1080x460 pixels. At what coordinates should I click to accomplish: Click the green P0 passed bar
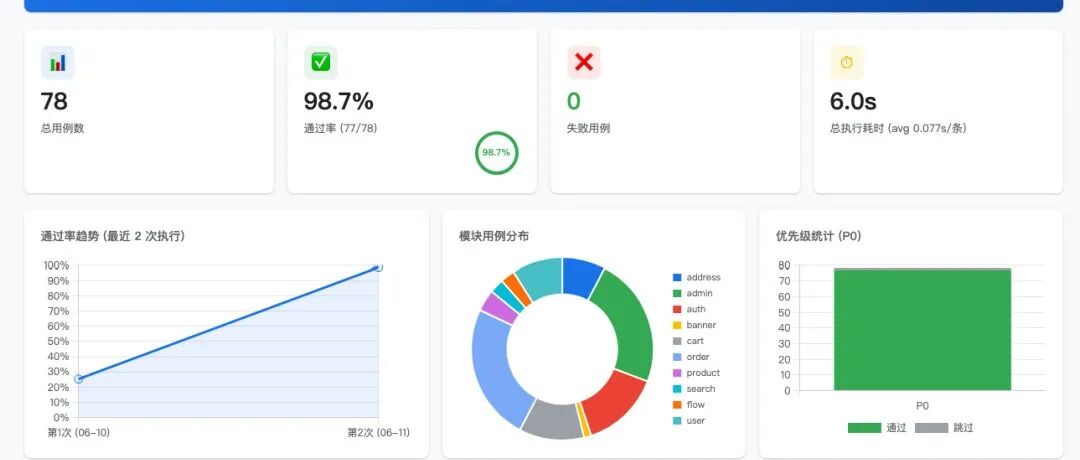tap(922, 330)
